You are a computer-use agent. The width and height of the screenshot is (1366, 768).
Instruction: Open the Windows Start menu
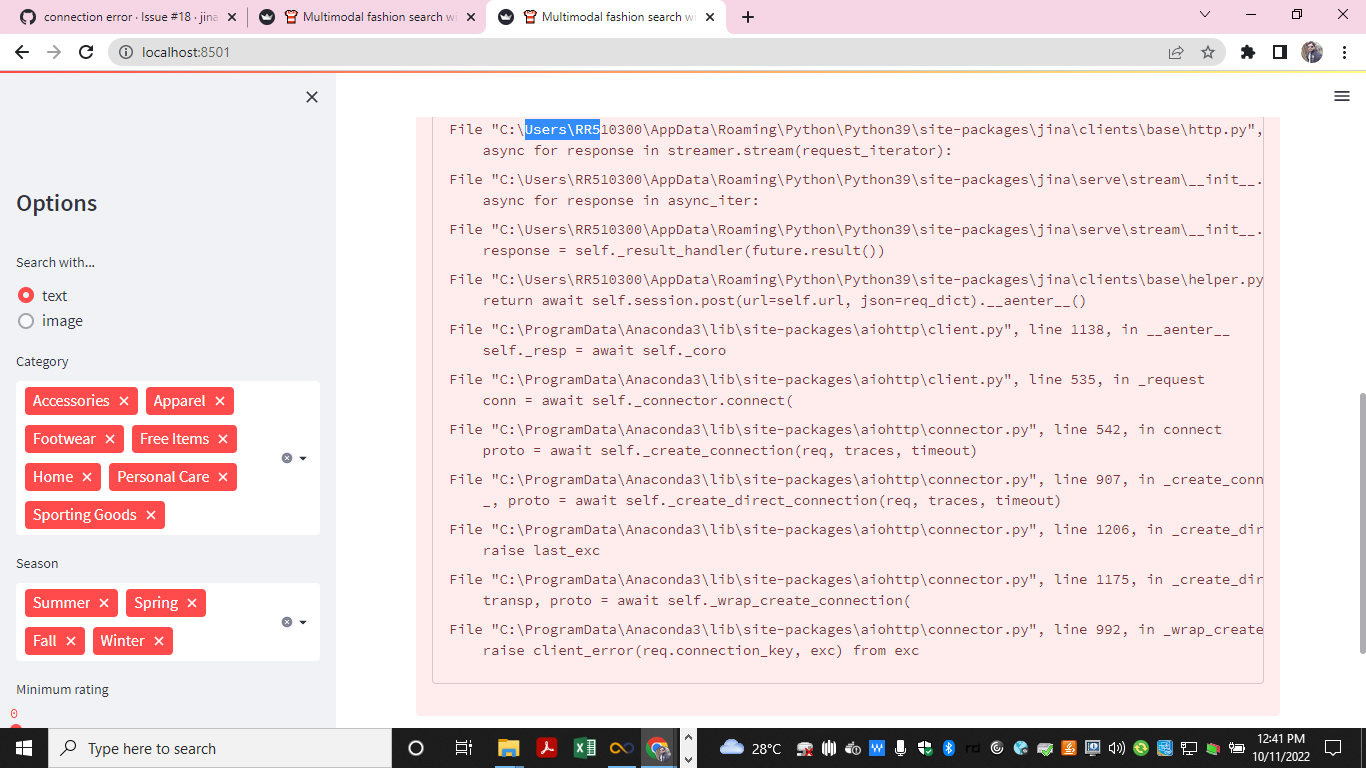[23, 748]
